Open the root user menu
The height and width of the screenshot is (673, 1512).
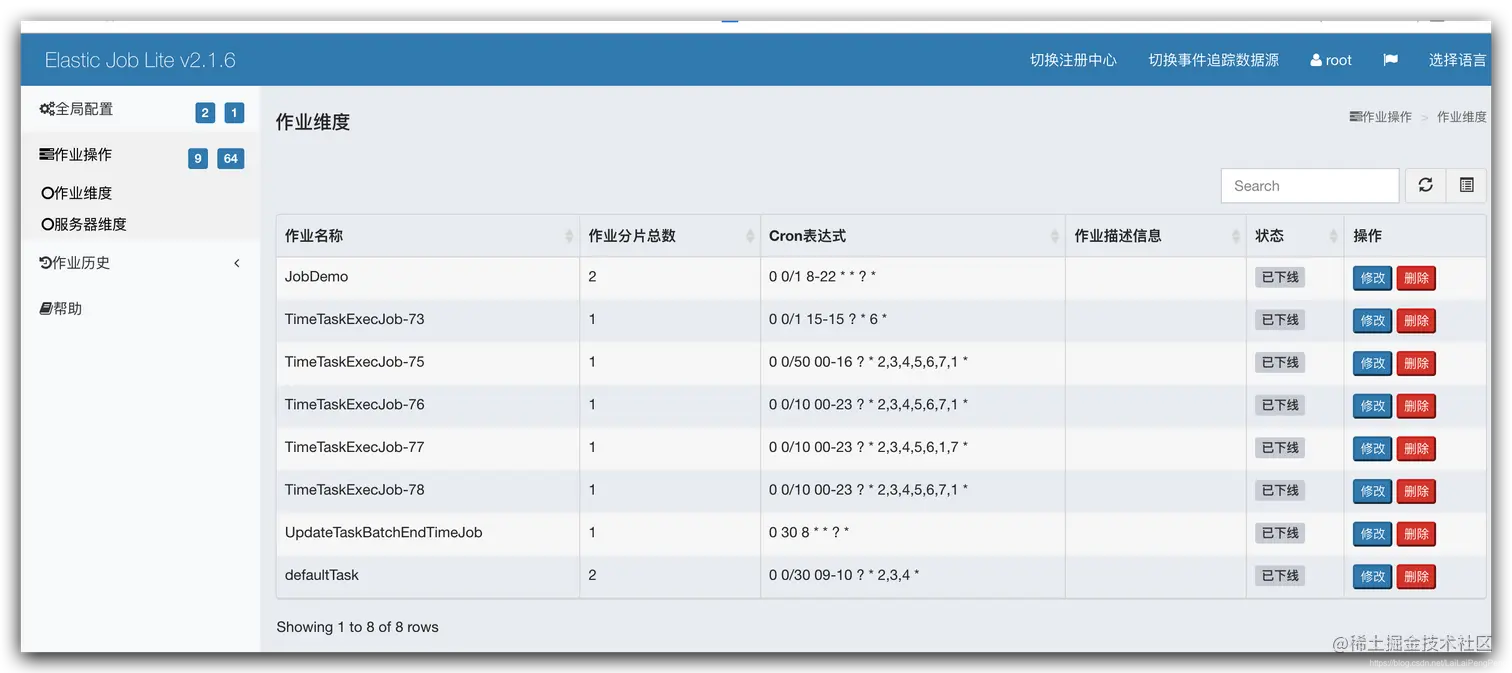[1331, 60]
